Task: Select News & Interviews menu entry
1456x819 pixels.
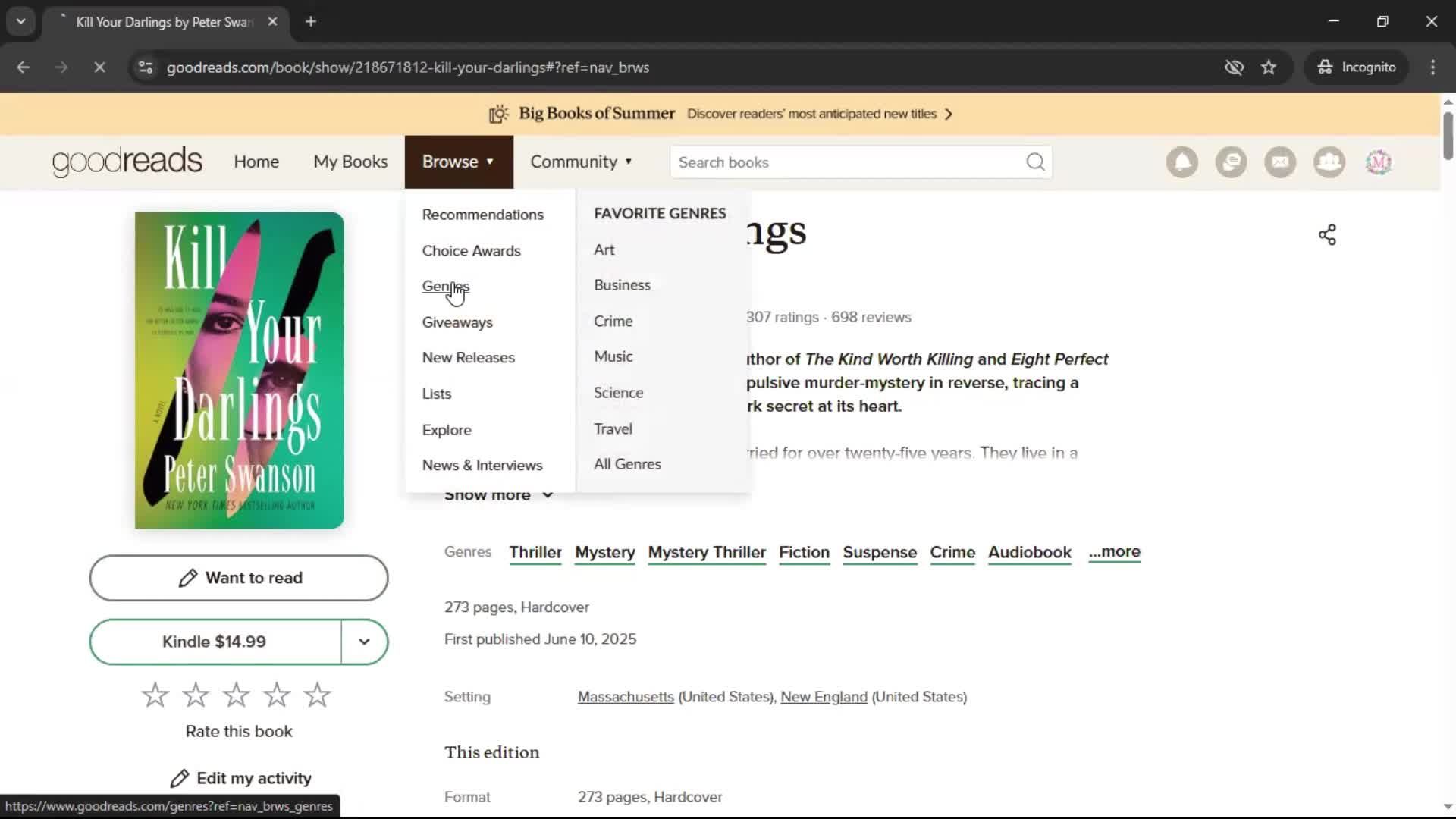Action: pyautogui.click(x=482, y=466)
